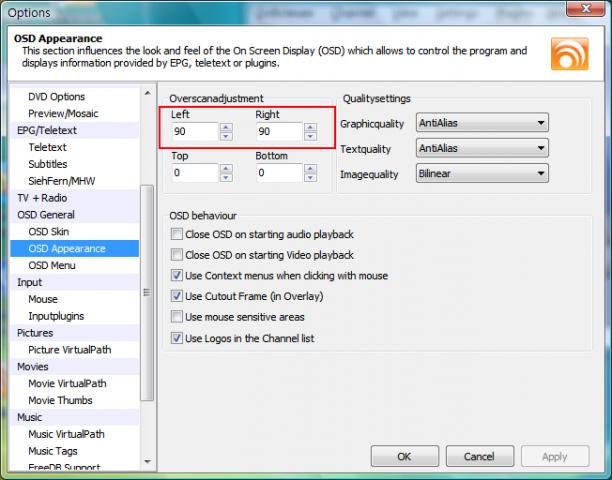The image size is (612, 480).
Task: Click the greyed-out Apply button
Action: (555, 456)
